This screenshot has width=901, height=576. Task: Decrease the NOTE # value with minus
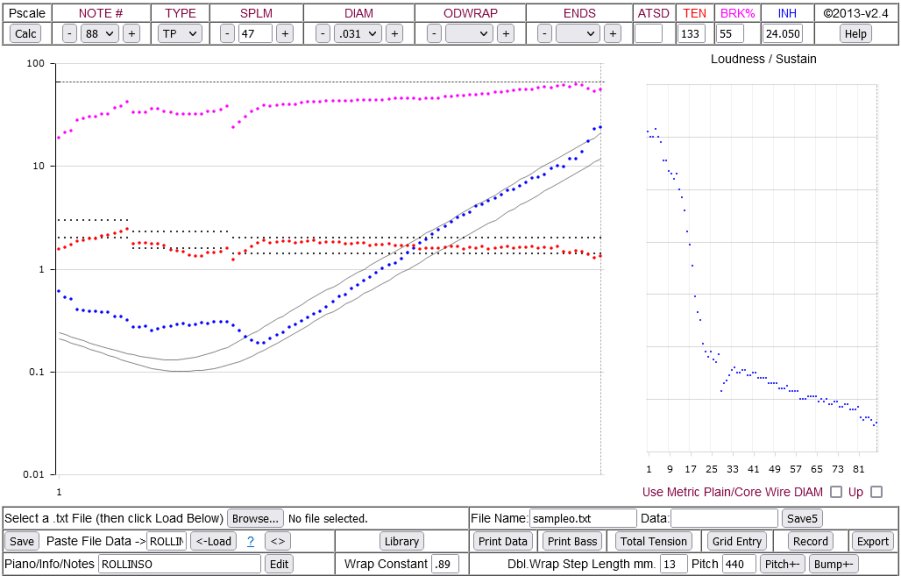click(69, 34)
